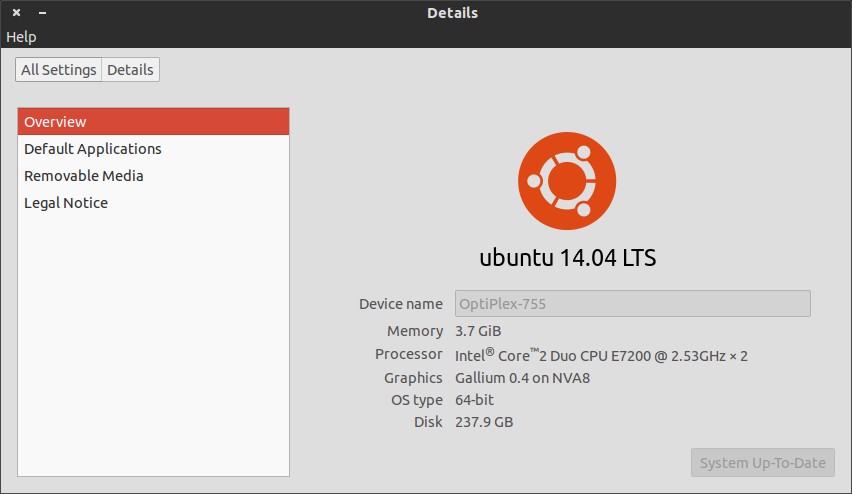Click the Memory value 3.7 GiB
The width and height of the screenshot is (852, 494).
point(478,331)
